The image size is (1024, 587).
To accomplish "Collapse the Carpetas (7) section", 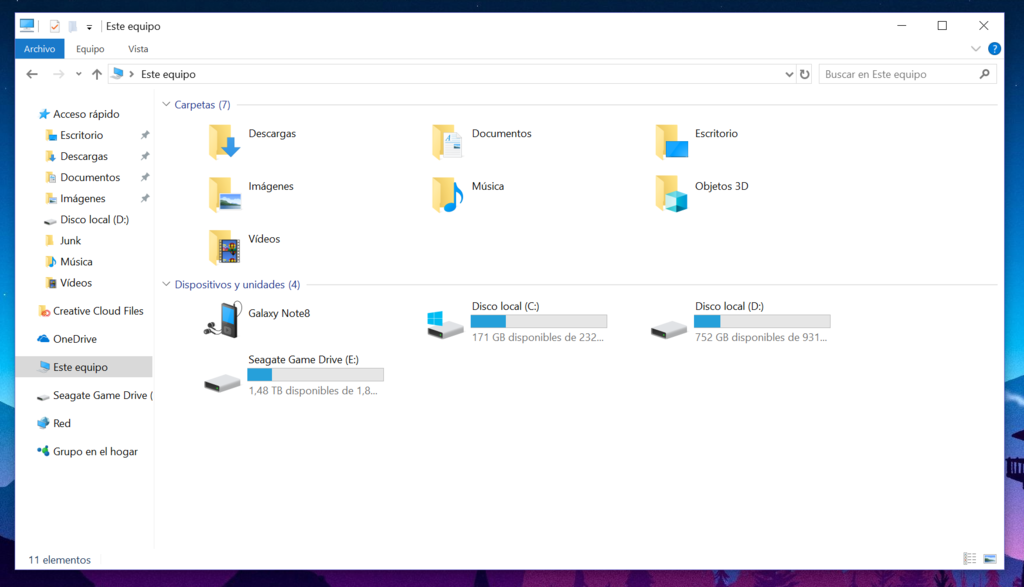I will tap(166, 104).
